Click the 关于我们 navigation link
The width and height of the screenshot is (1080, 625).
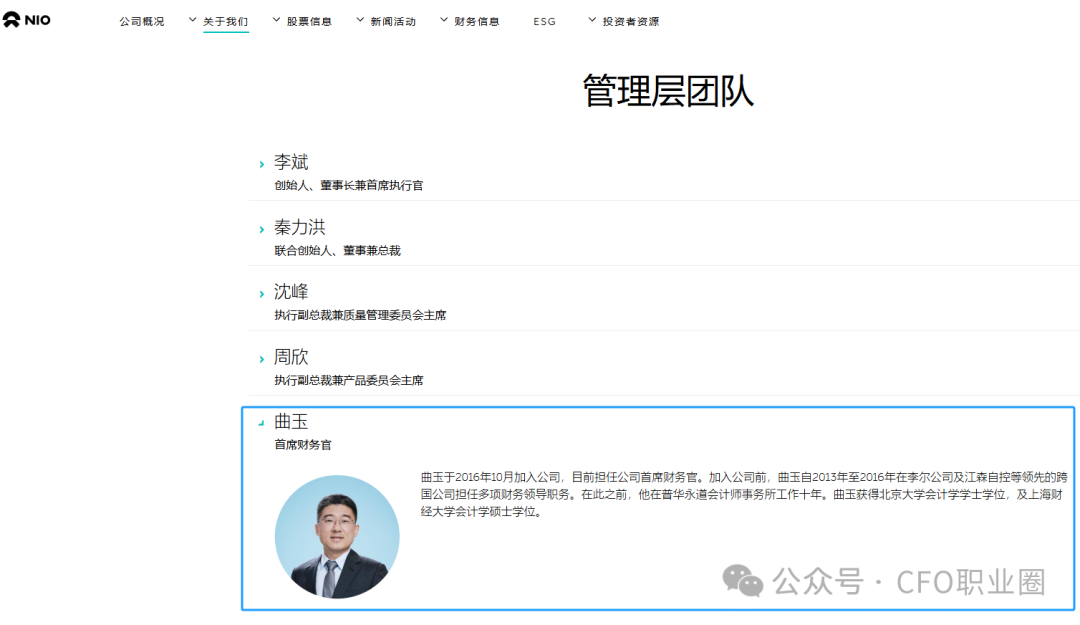(x=225, y=20)
